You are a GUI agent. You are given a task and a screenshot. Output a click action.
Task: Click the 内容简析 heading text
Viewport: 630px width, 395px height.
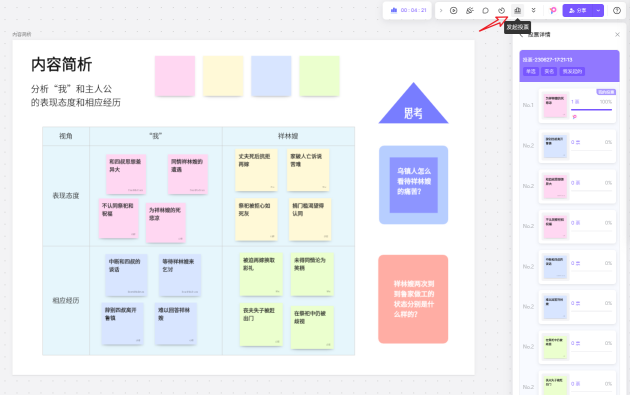click(x=61, y=65)
